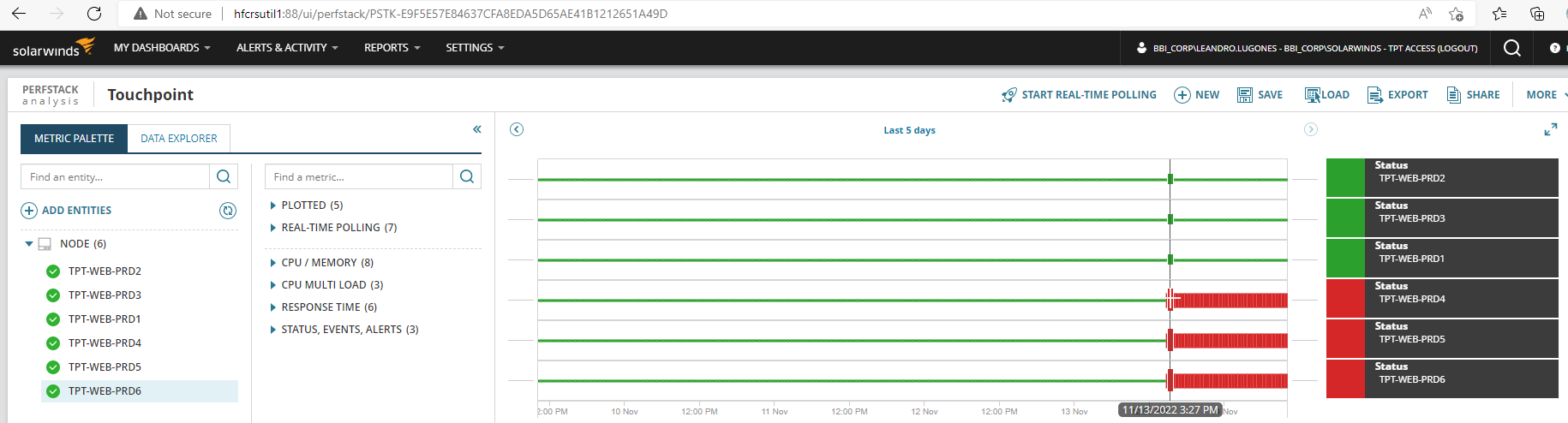Click SAVE in the toolbar

click(x=1260, y=95)
